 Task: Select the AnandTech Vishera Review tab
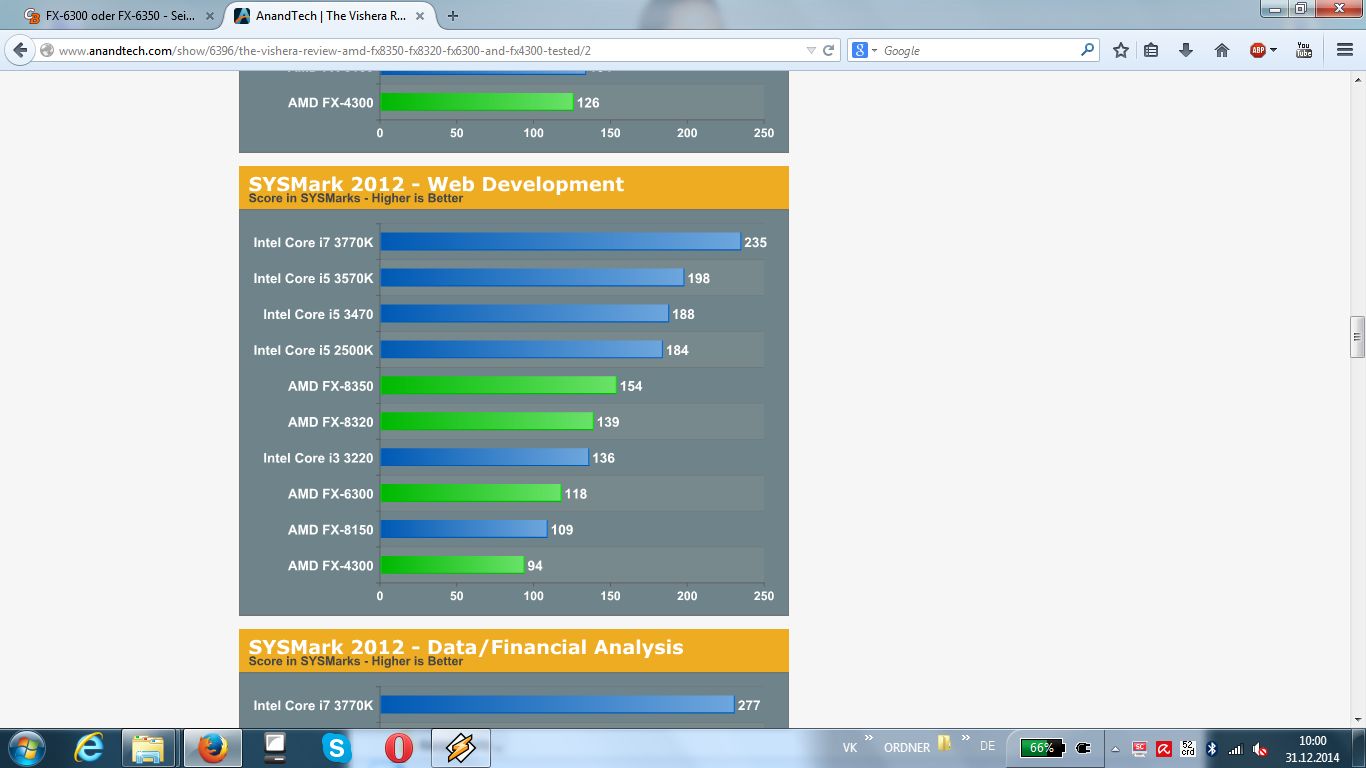330,16
